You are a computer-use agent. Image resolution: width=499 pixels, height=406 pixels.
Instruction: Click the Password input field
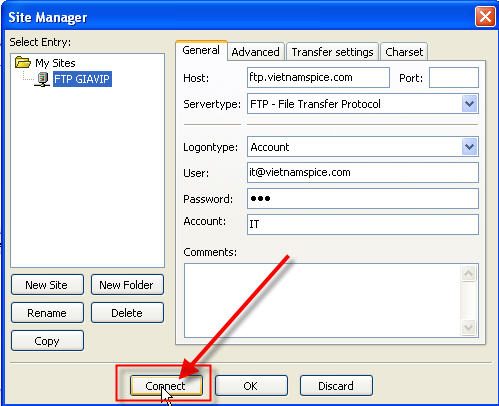coord(363,198)
